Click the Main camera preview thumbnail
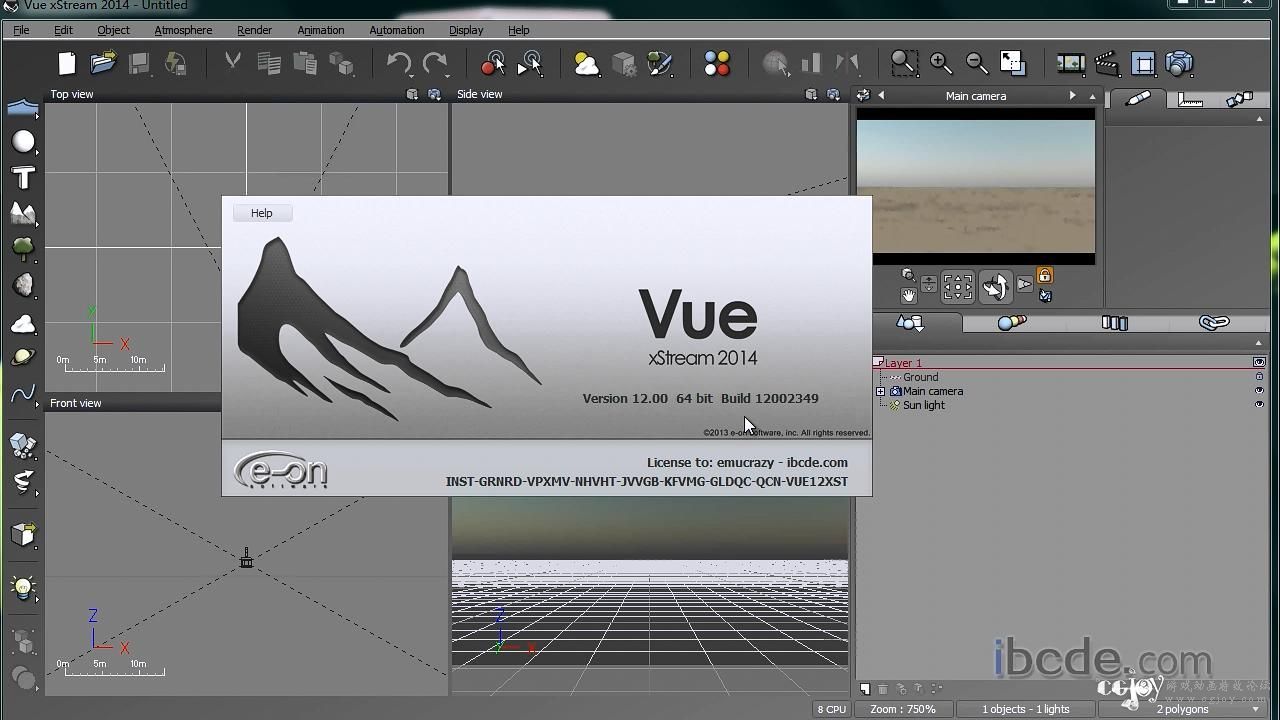Image resolution: width=1280 pixels, height=720 pixels. tap(975, 186)
